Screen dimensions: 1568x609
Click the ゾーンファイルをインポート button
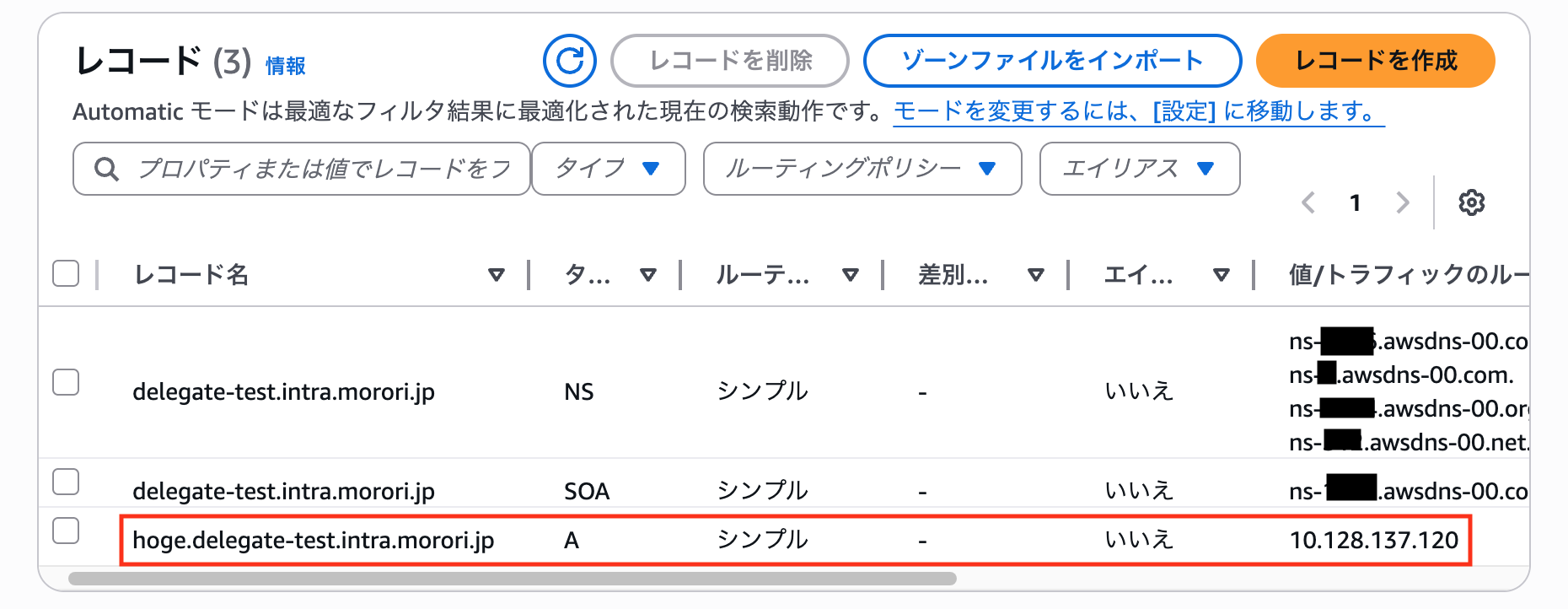point(1051,60)
